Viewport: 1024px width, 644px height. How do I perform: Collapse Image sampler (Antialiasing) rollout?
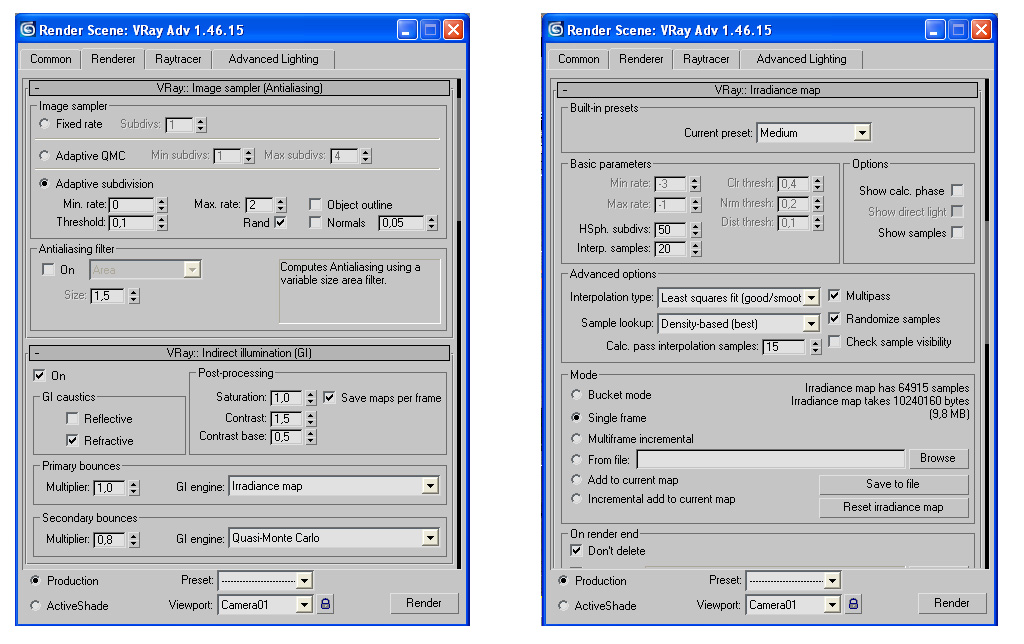click(240, 88)
